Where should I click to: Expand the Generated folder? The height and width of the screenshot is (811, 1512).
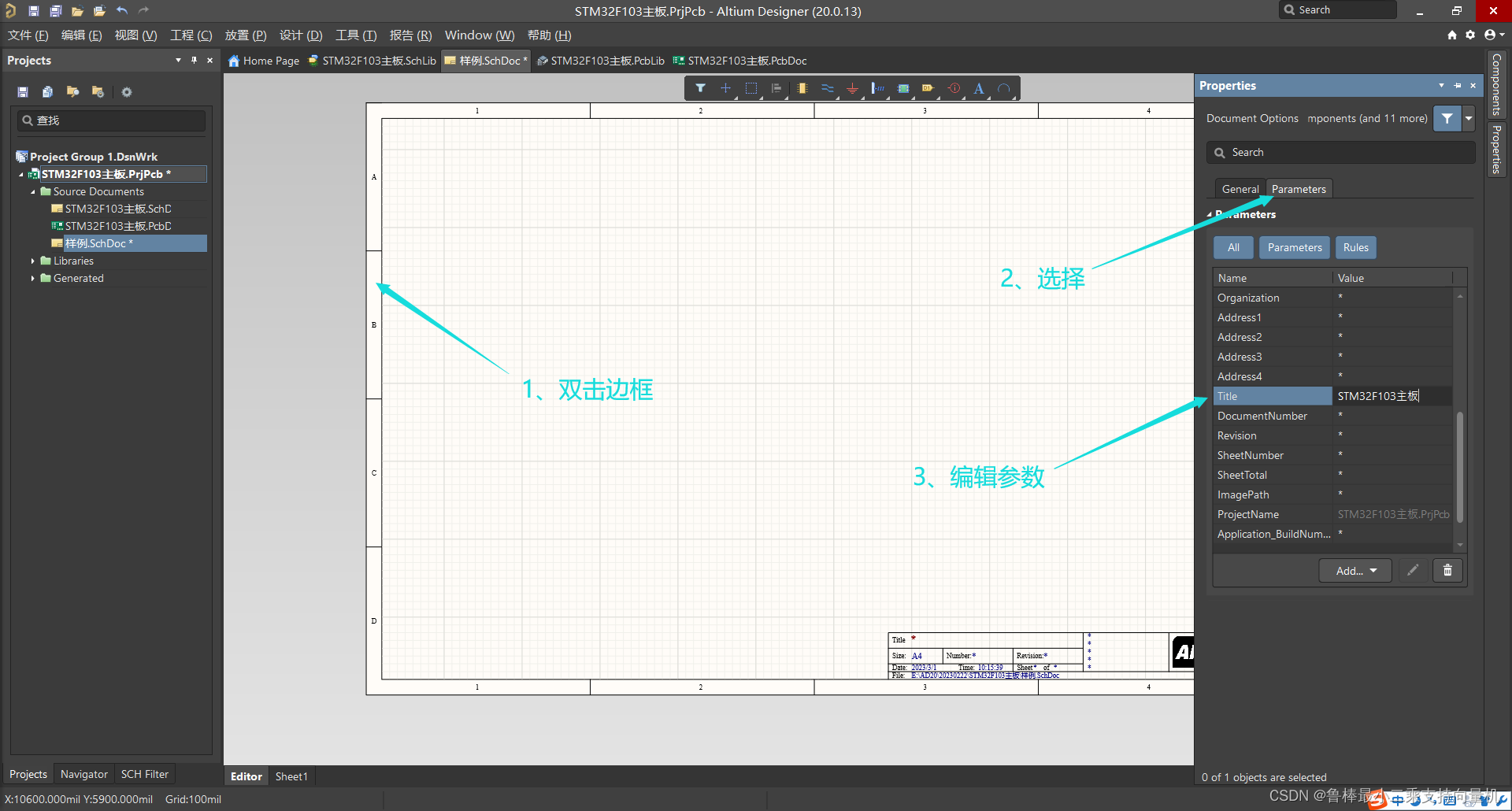(x=33, y=278)
